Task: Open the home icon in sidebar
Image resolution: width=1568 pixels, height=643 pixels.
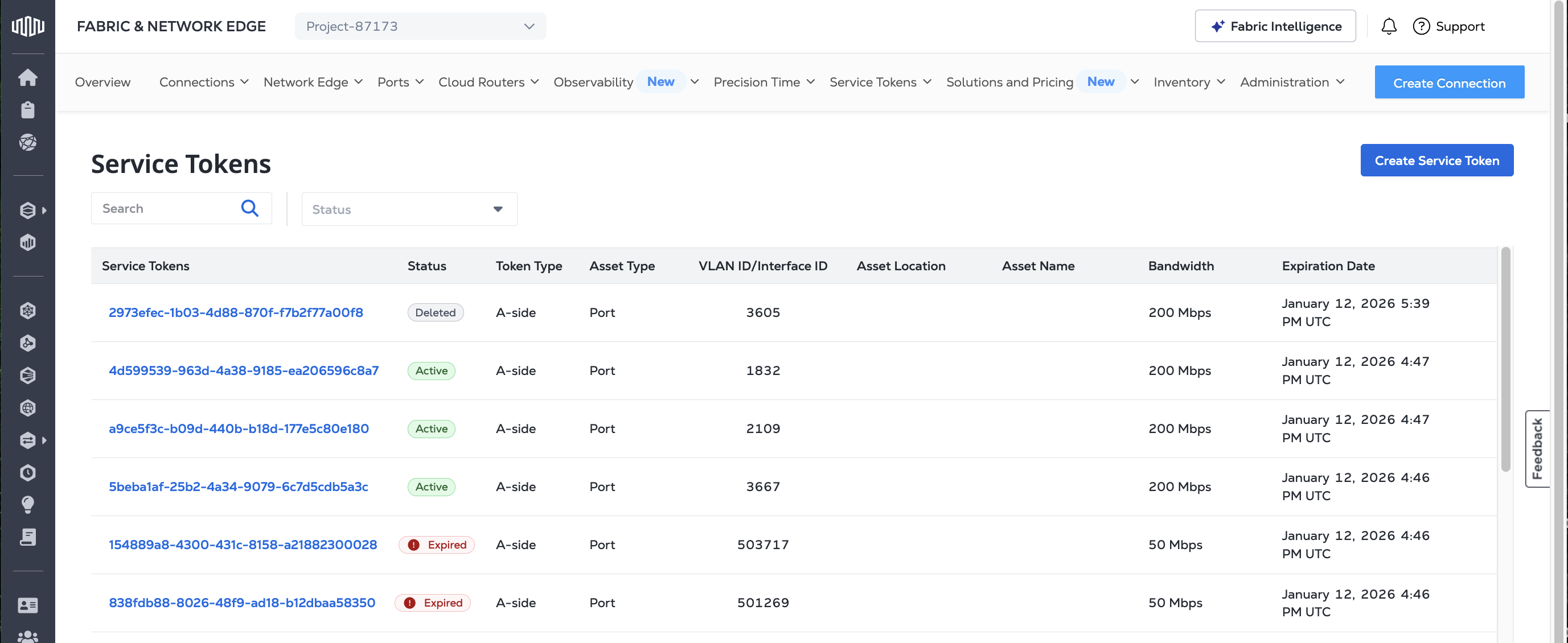Action: click(x=27, y=77)
